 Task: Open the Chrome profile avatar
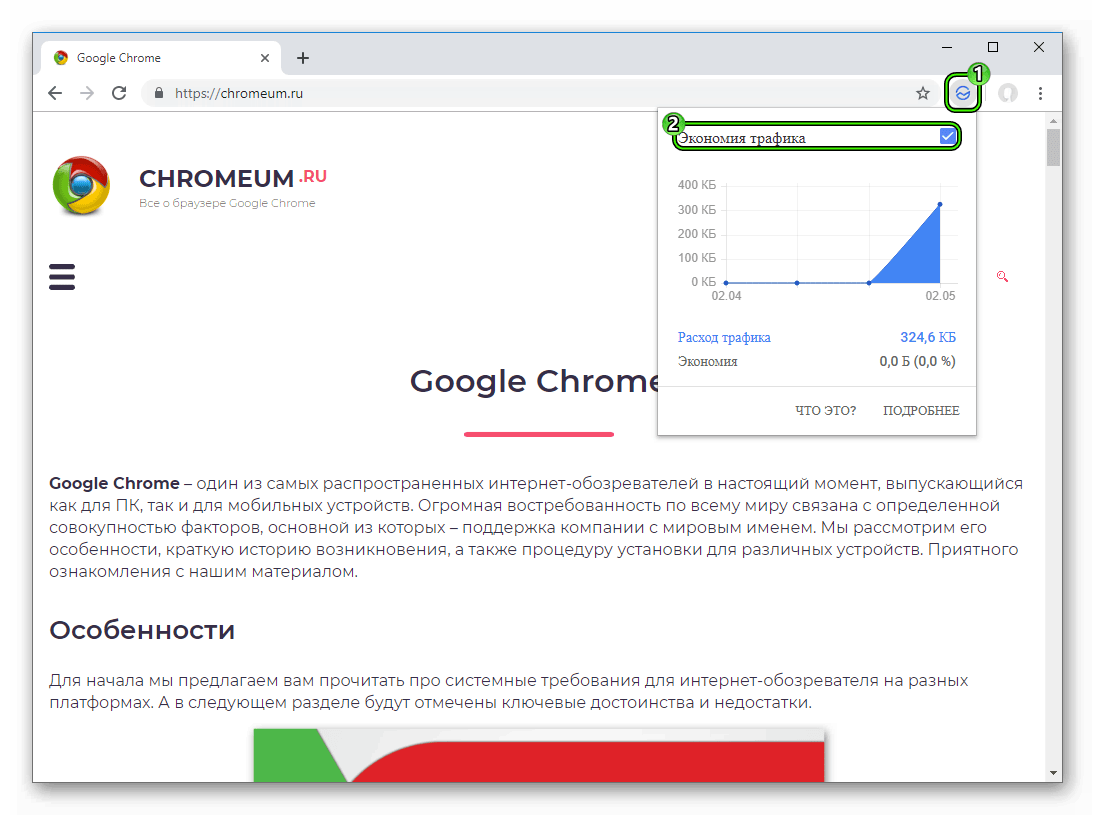(x=1007, y=93)
